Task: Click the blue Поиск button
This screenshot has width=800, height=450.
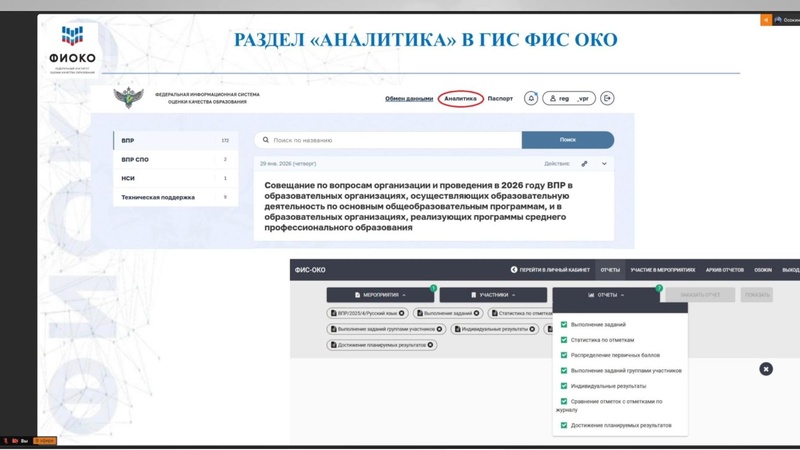Action: 568,140
